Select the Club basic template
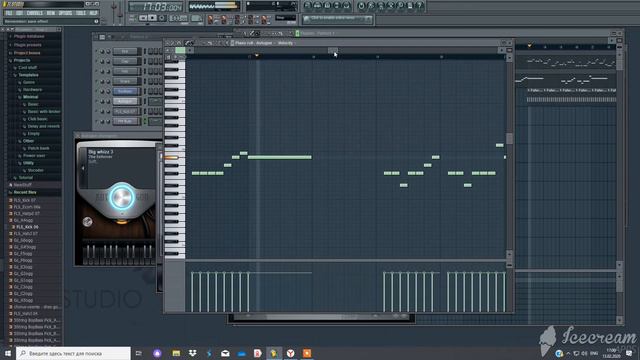640x360 pixels. pos(37,119)
